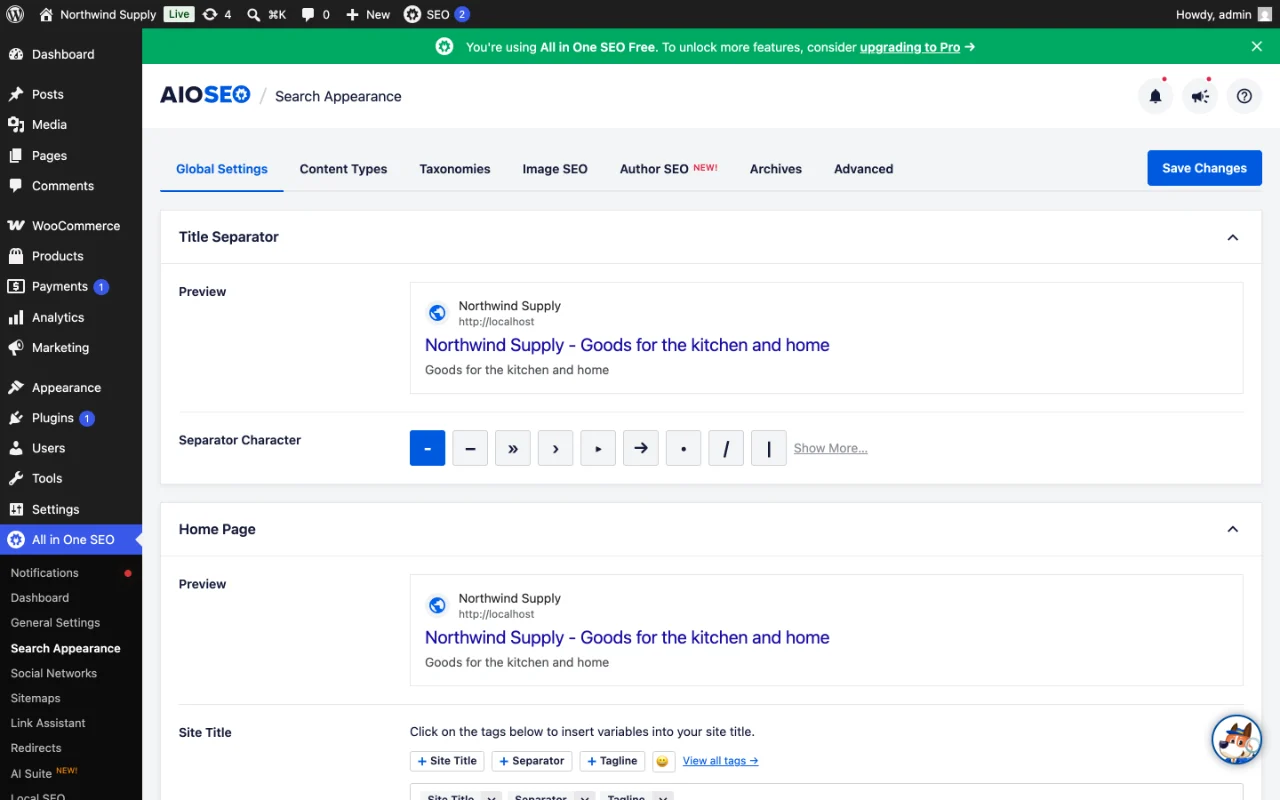
Task: Open WooCommerce in the sidebar
Action: point(71,226)
